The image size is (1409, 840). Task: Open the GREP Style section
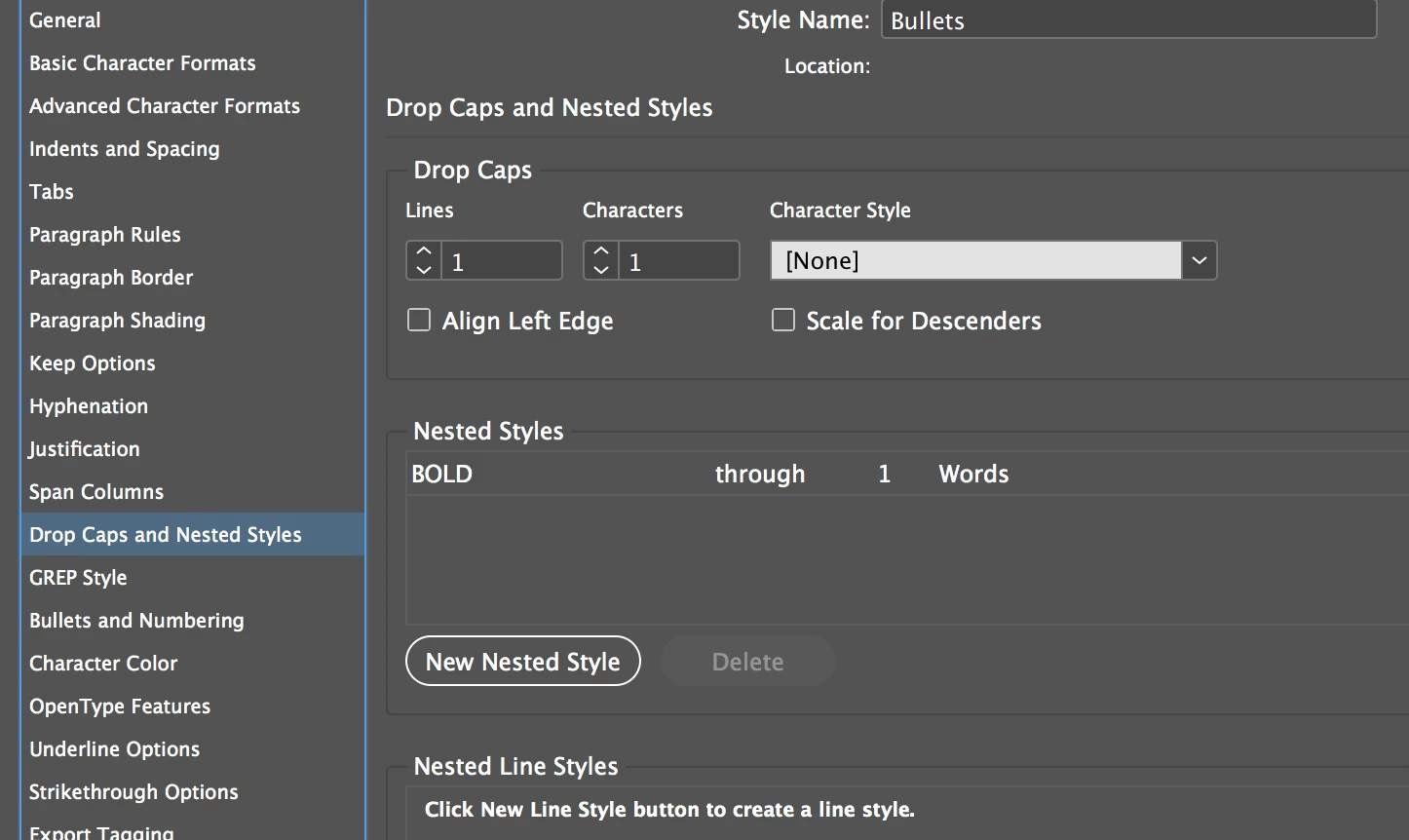tap(78, 578)
